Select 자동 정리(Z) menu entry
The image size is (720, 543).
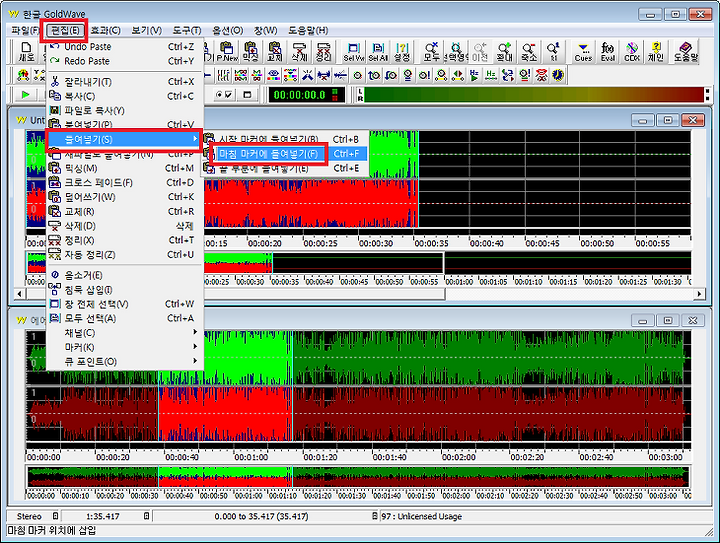pyautogui.click(x=125, y=254)
